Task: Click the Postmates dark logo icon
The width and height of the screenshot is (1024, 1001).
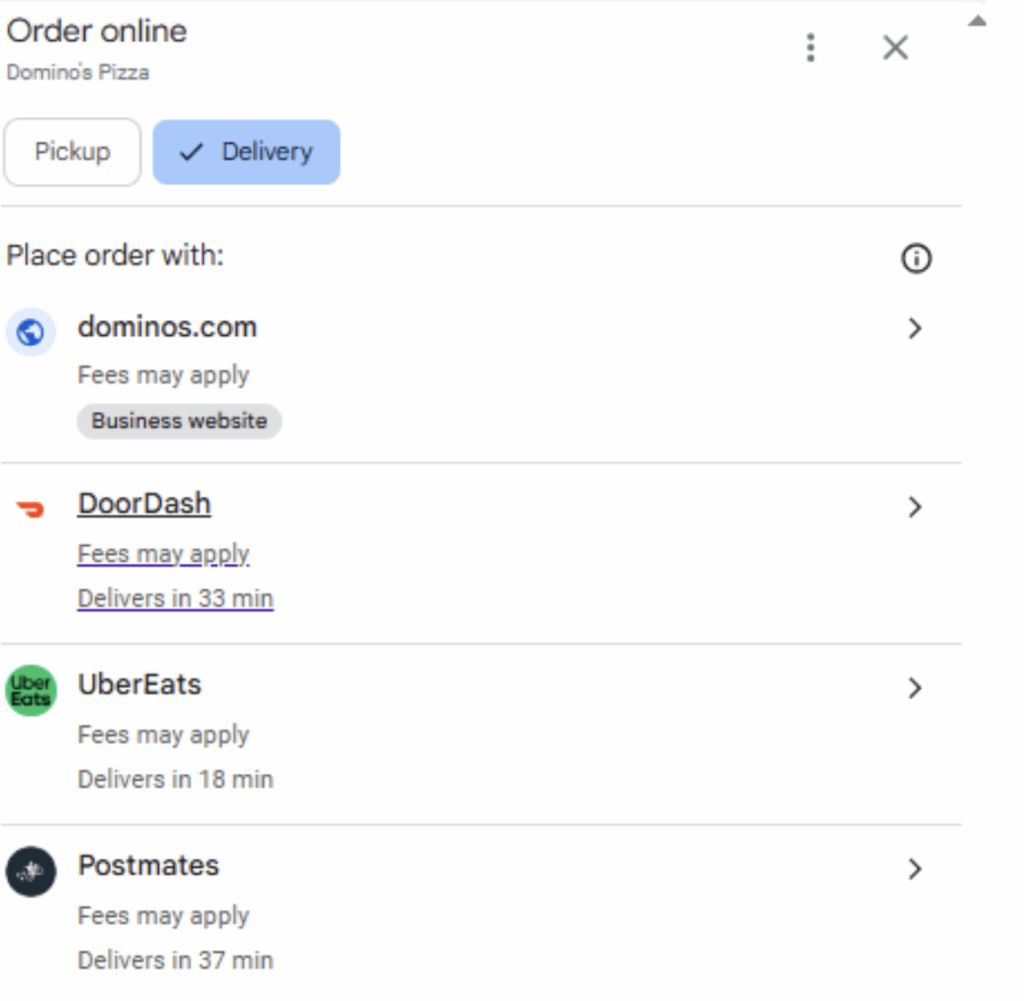Action: pos(31,871)
